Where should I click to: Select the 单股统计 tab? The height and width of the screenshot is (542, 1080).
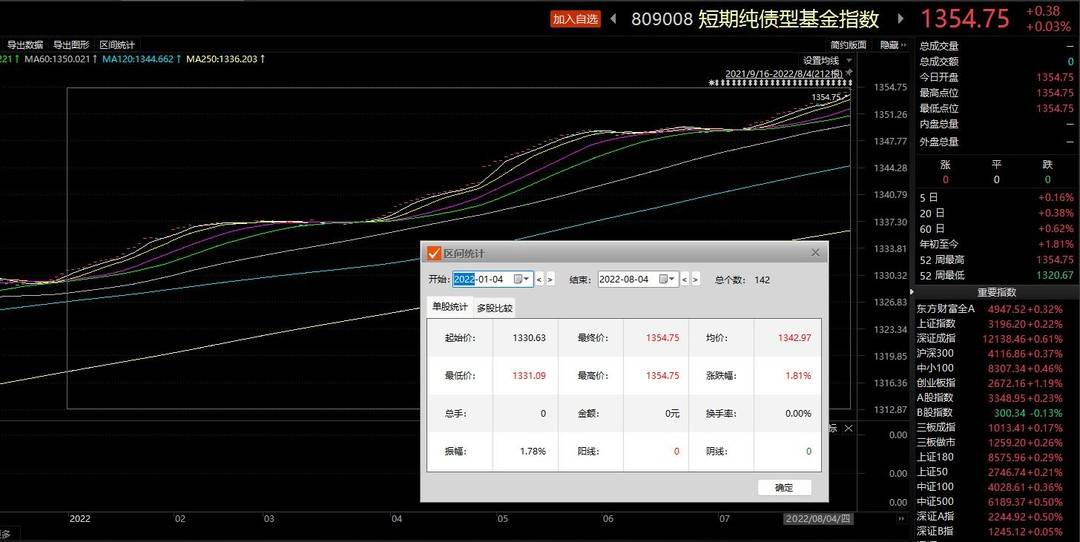[449, 307]
